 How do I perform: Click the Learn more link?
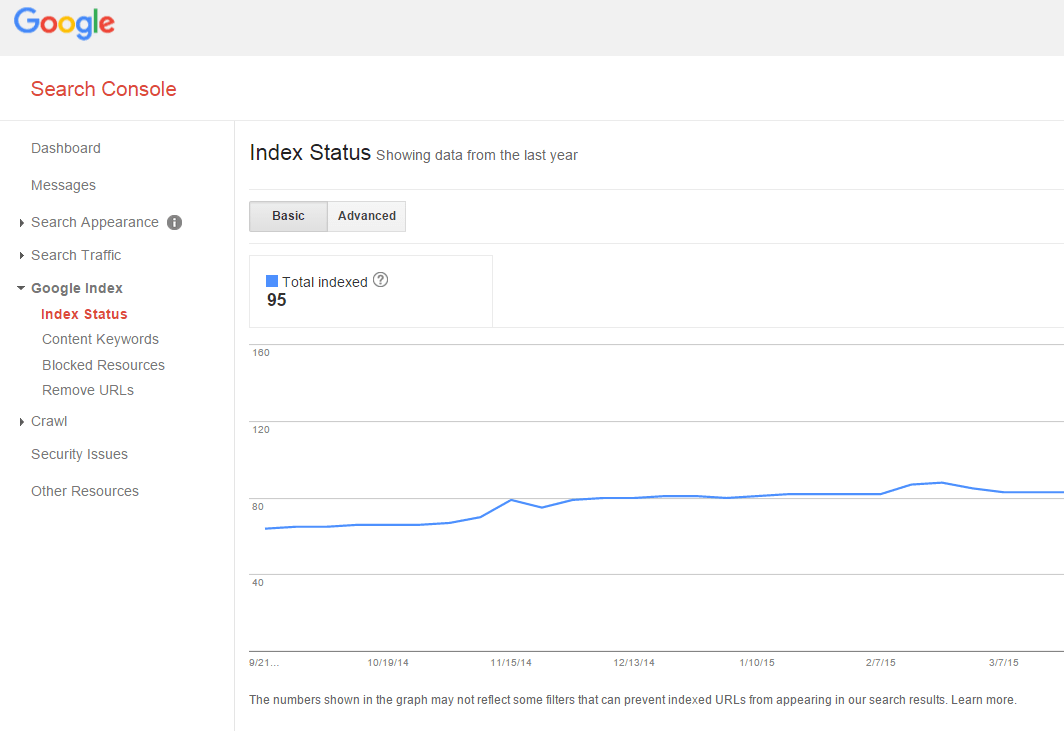983,700
